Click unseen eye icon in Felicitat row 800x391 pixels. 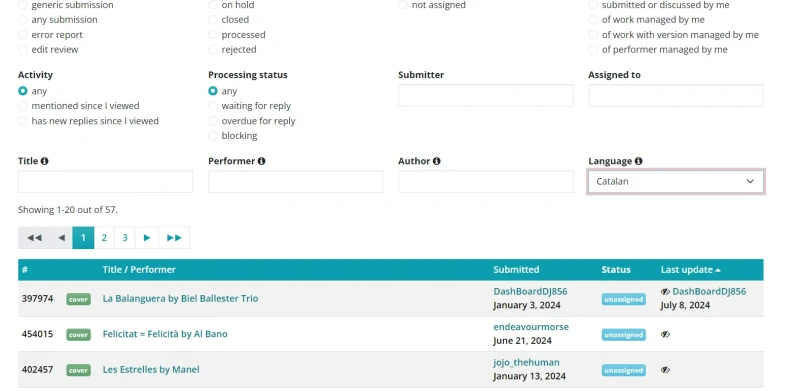[665, 334]
